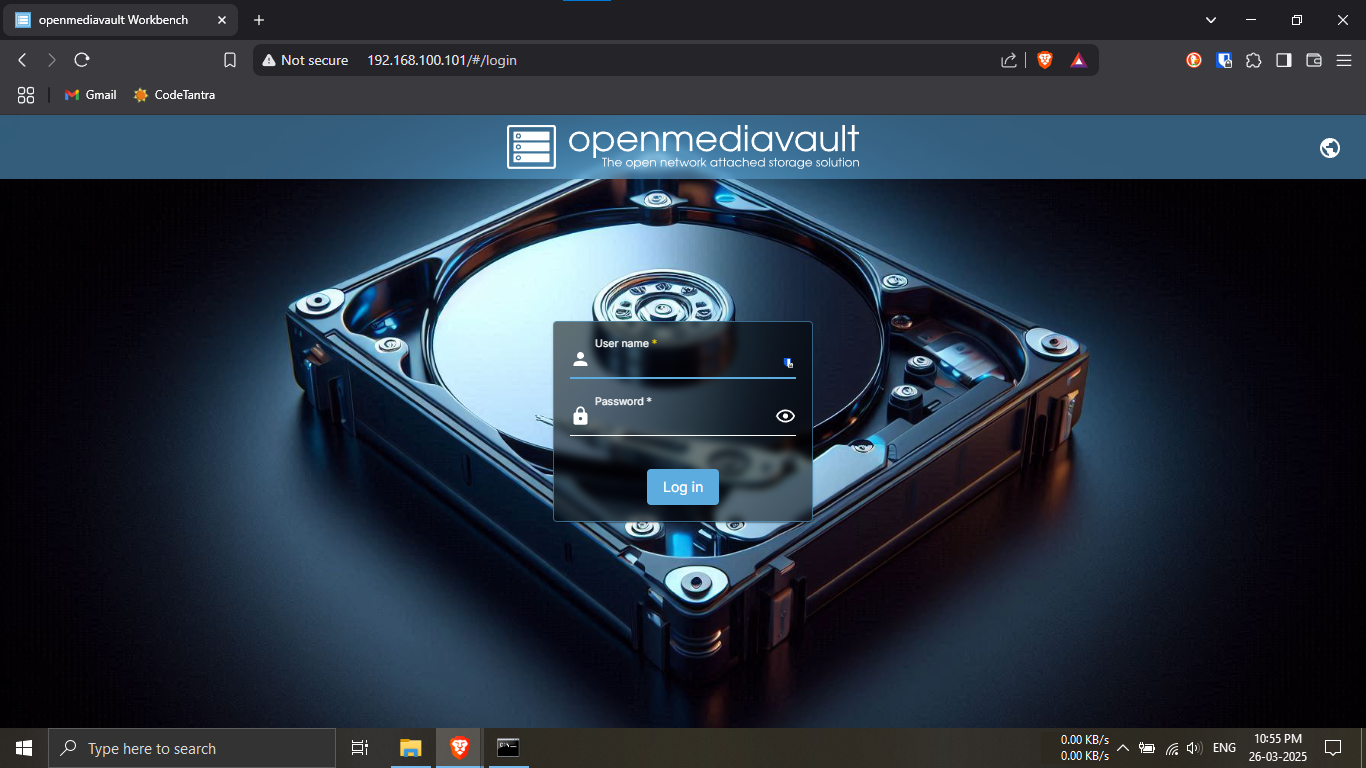Open a new browser tab with plus button

[259, 20]
